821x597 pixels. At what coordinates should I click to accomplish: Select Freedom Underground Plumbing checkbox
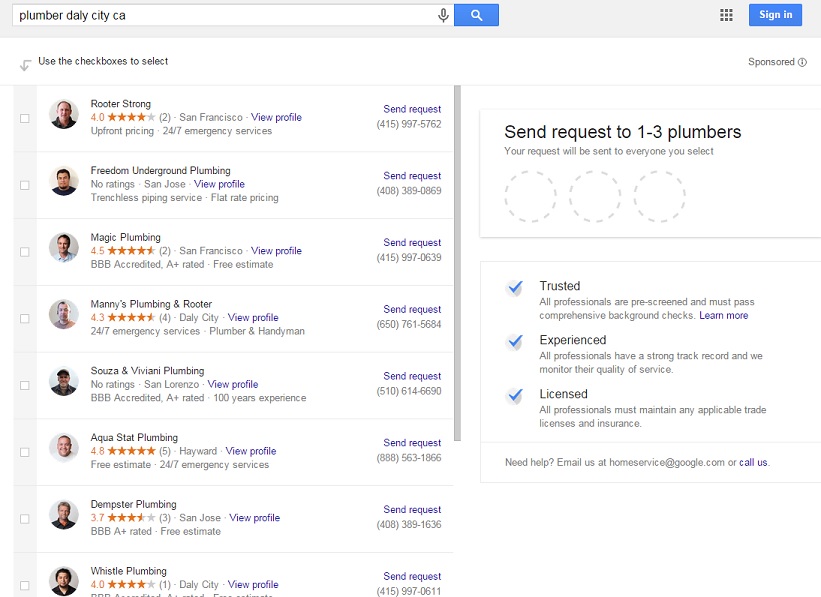(25, 185)
